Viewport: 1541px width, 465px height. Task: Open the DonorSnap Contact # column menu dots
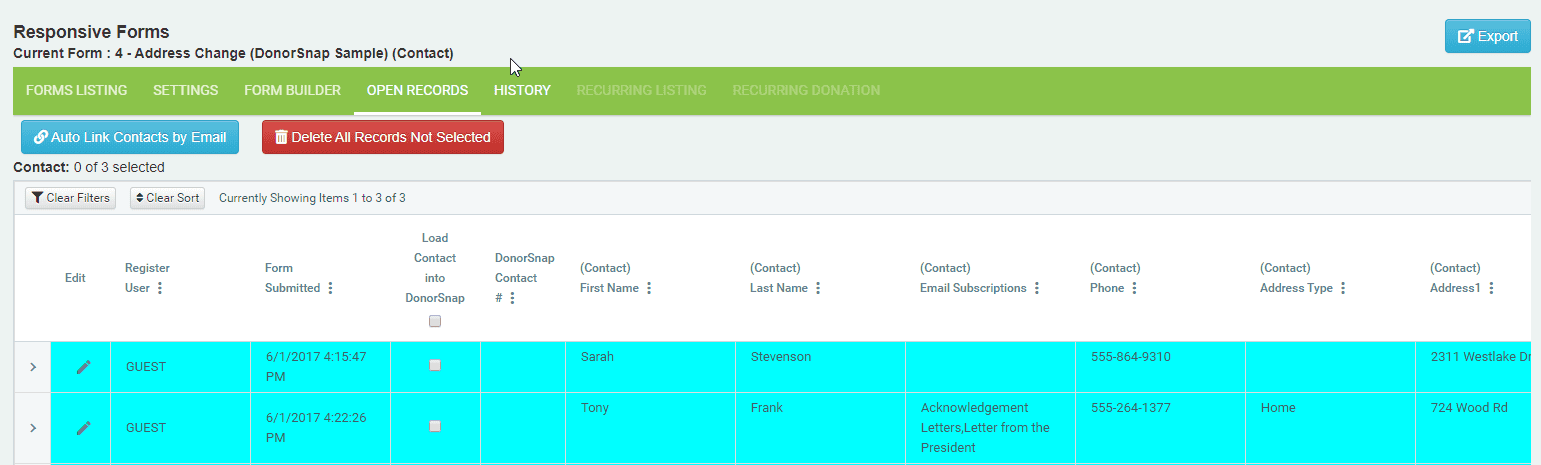[x=512, y=298]
